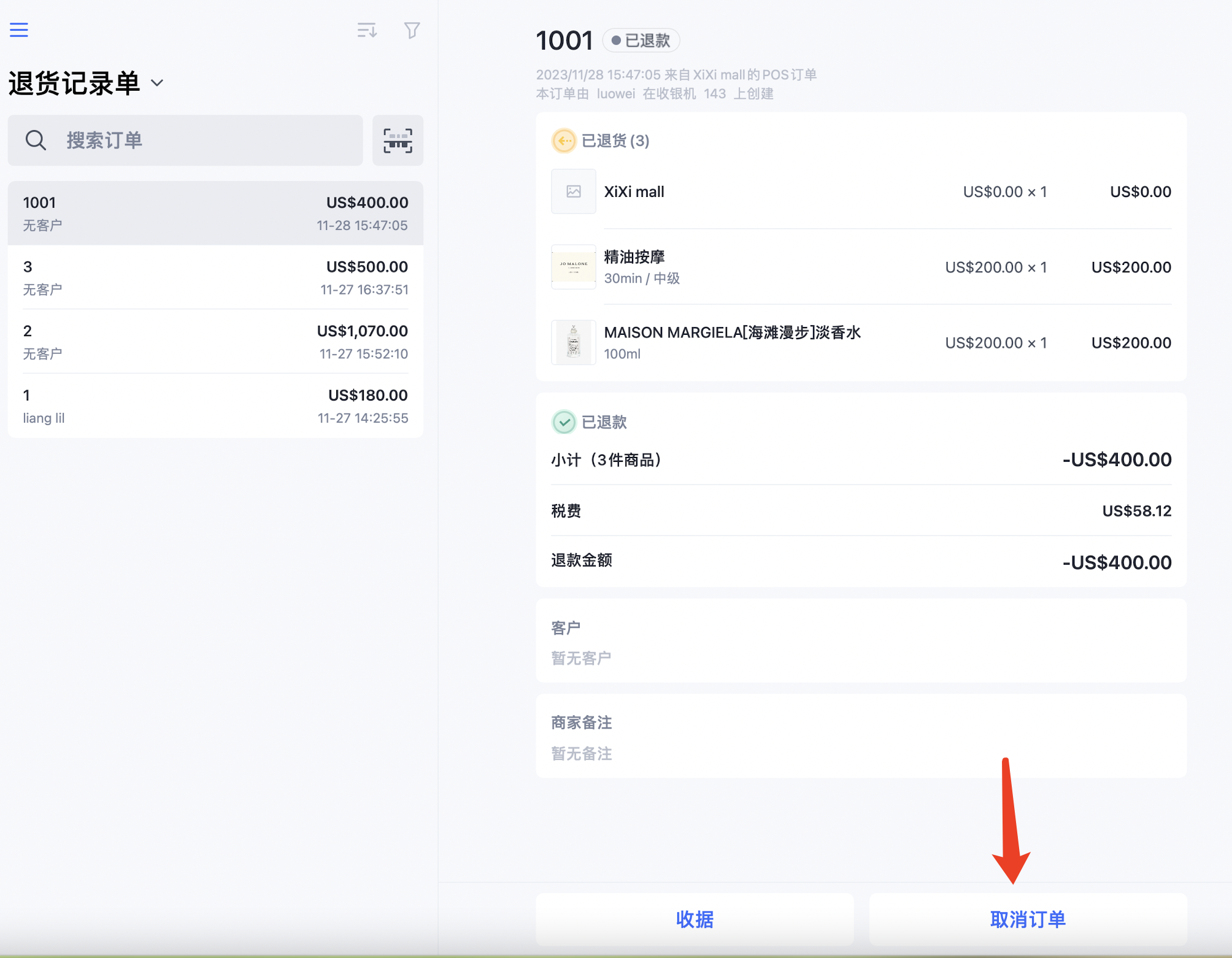Click the 100ml variant text
The width and height of the screenshot is (1232, 958).
point(622,354)
